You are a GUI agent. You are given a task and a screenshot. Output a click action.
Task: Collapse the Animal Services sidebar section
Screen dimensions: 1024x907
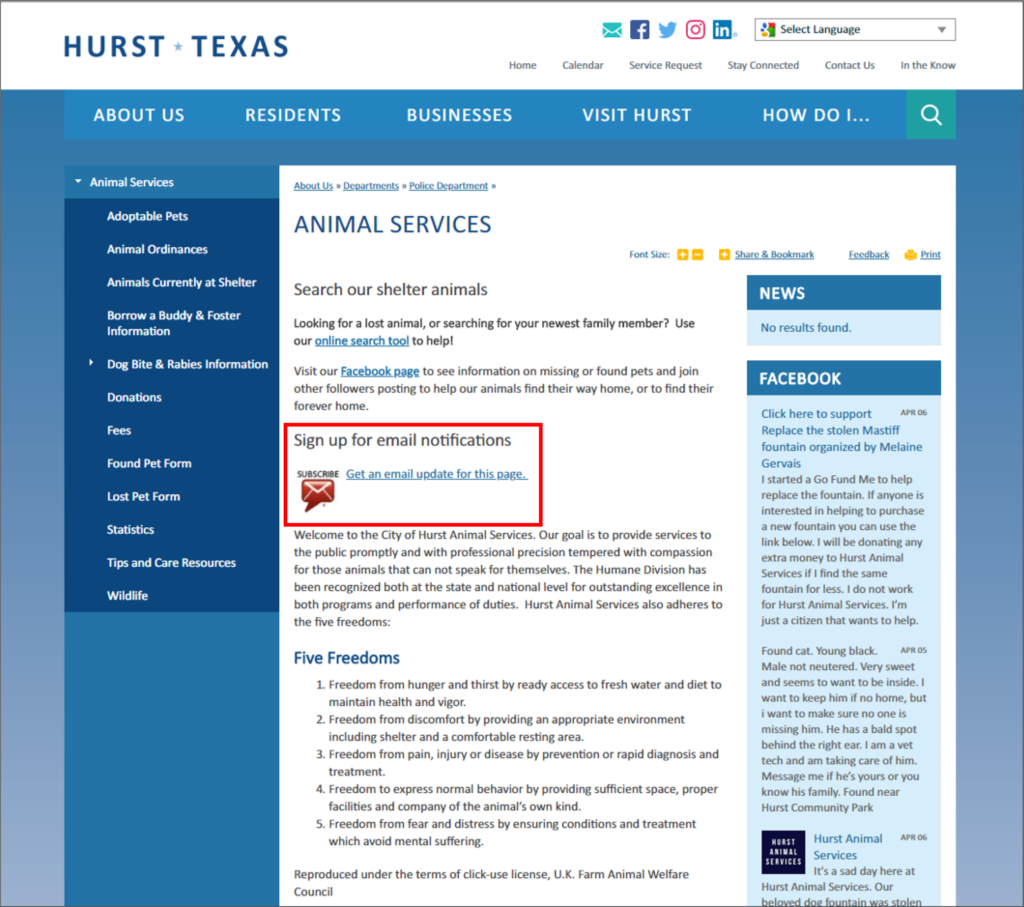[x=78, y=182]
